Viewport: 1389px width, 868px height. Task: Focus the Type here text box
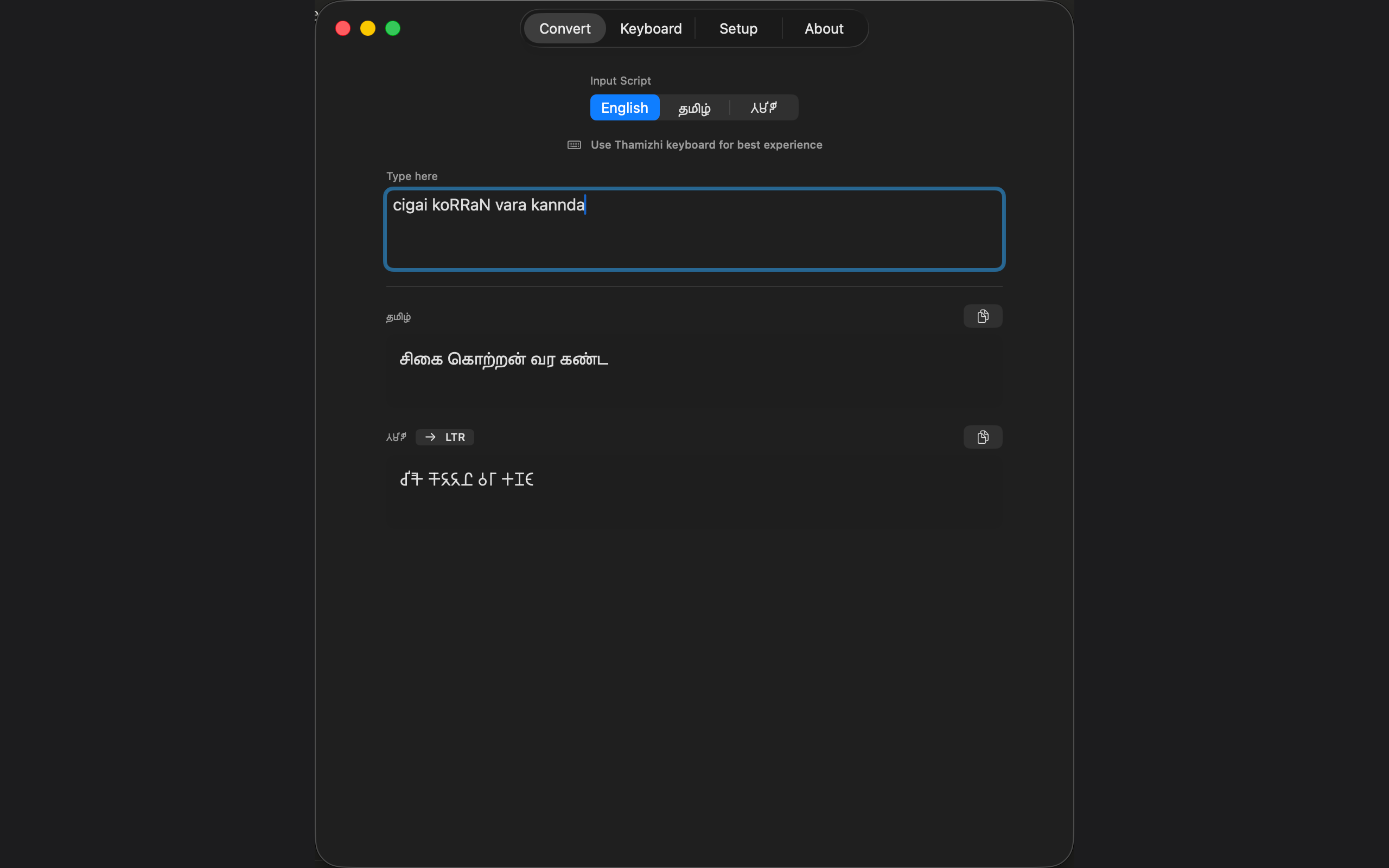[694, 229]
